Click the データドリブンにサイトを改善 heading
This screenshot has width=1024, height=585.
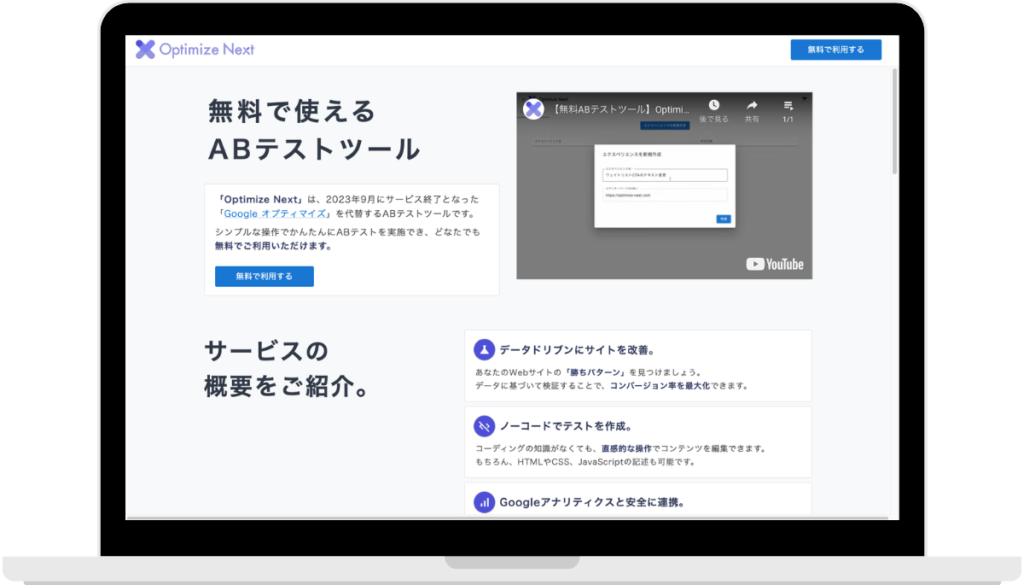click(x=577, y=350)
